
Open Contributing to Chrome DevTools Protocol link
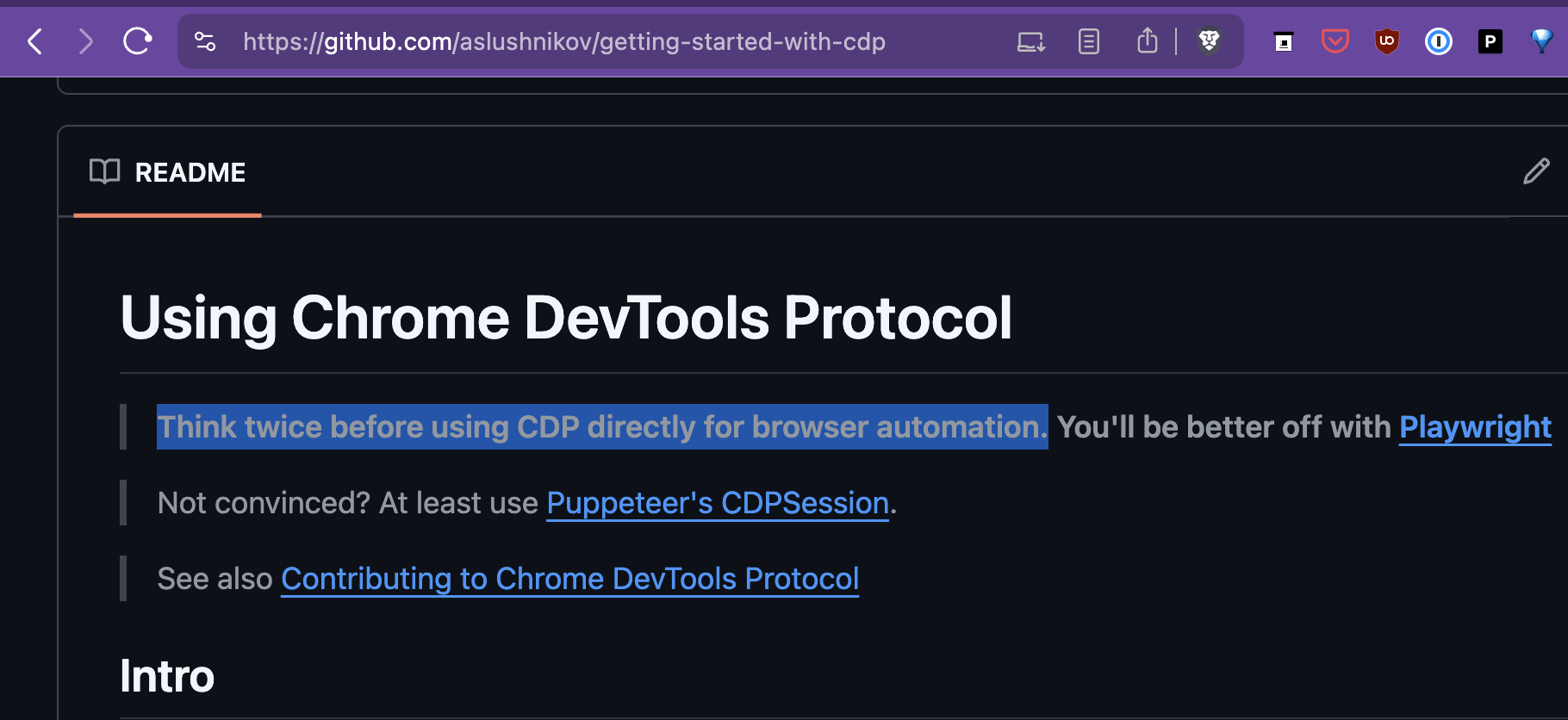coord(570,579)
